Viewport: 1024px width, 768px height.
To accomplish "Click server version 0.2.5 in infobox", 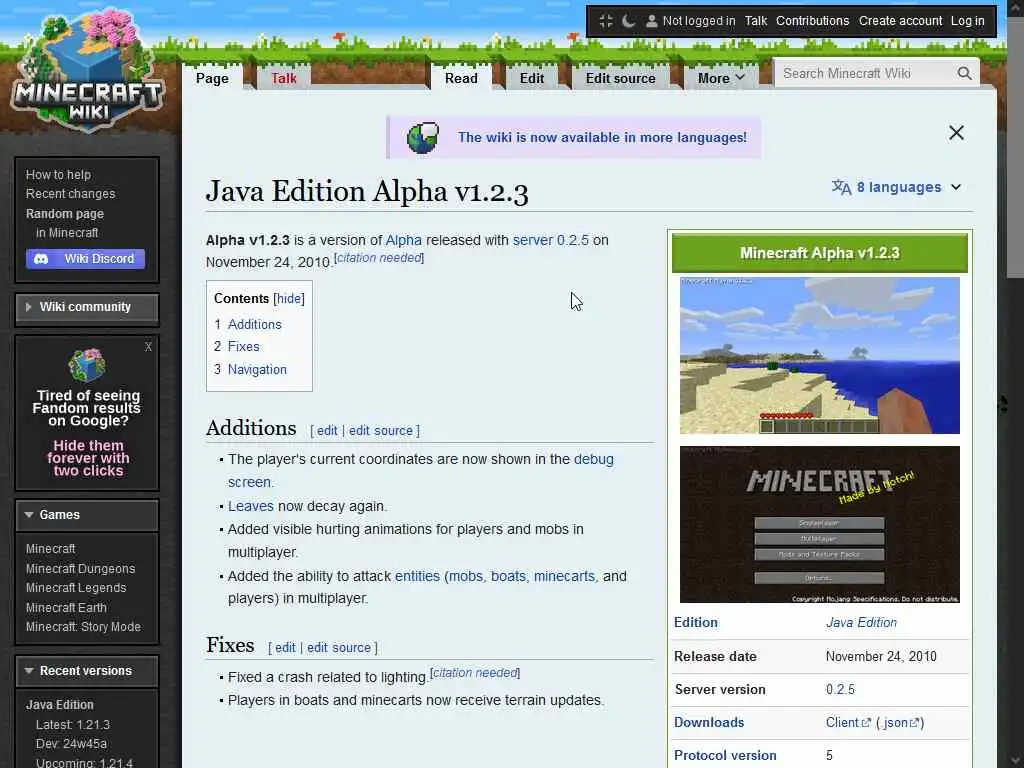I will click(x=840, y=690).
